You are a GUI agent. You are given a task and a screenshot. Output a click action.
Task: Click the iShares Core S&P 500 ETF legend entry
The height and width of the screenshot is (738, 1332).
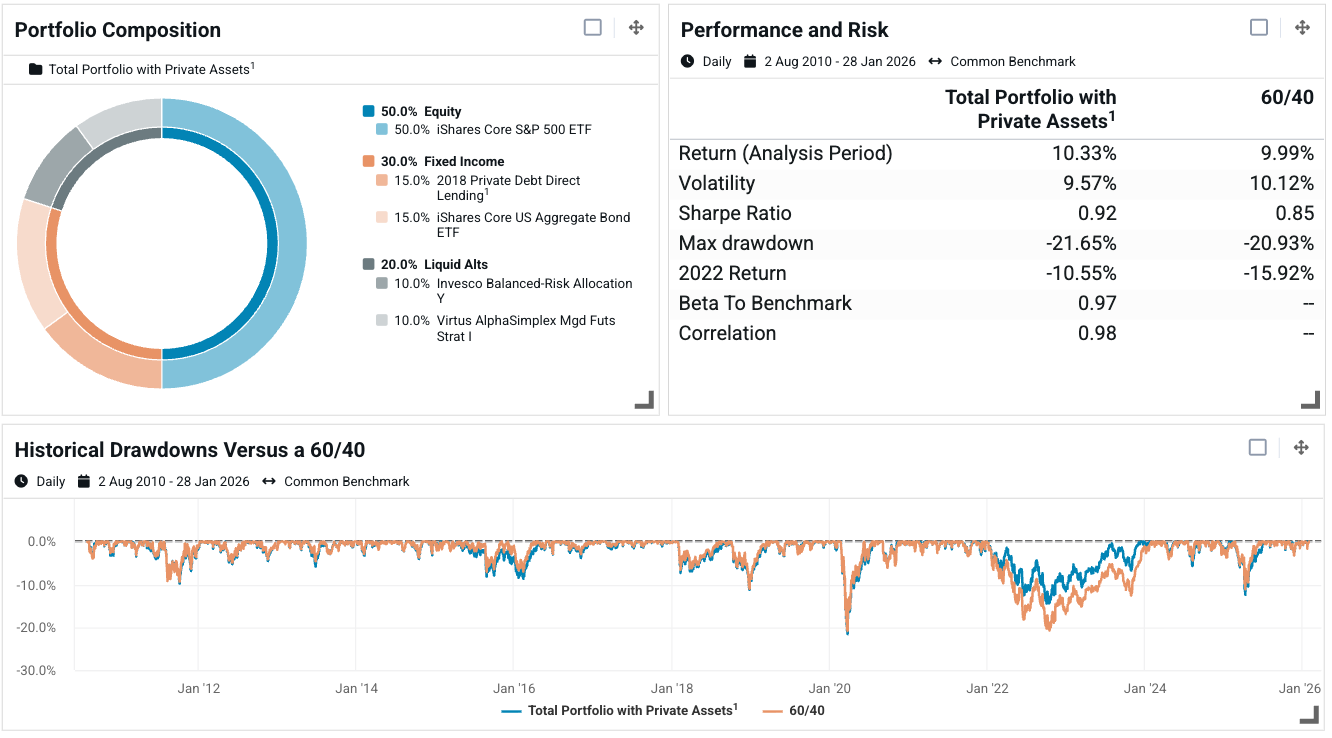pyautogui.click(x=513, y=129)
